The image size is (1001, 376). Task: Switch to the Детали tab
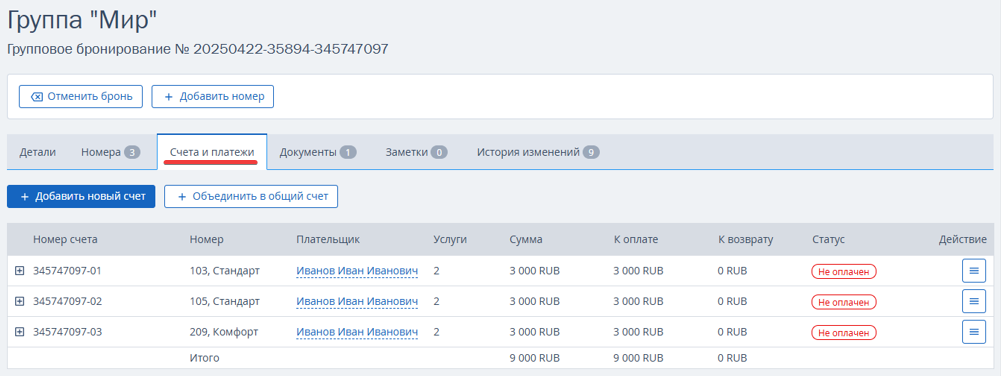pos(38,152)
